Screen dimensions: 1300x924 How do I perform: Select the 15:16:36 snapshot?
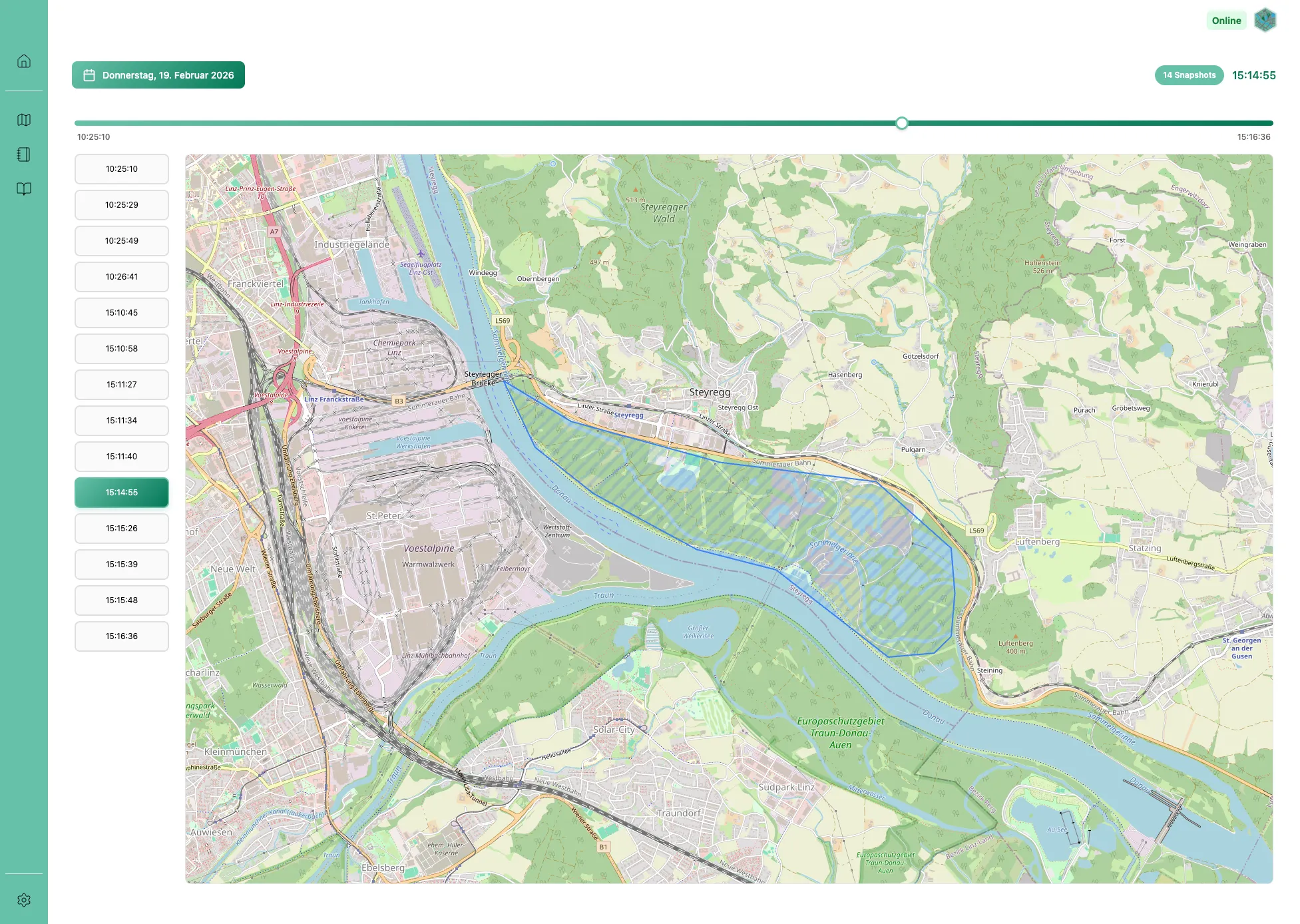point(122,636)
